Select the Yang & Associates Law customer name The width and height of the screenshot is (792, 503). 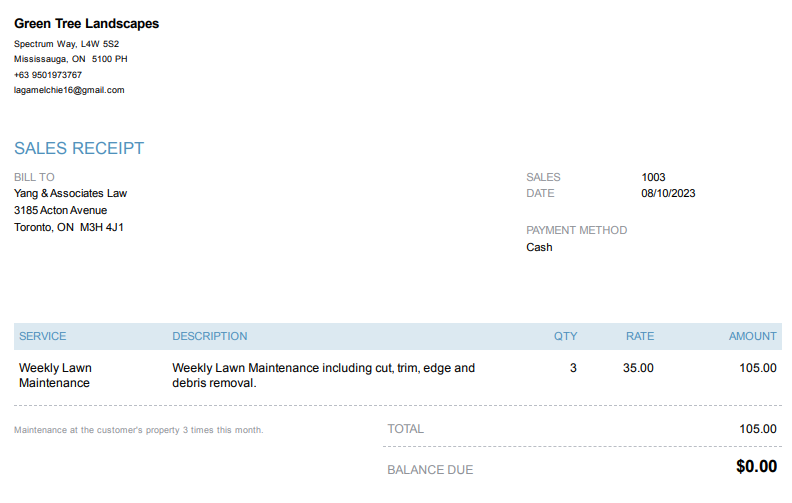pyautogui.click(x=71, y=193)
